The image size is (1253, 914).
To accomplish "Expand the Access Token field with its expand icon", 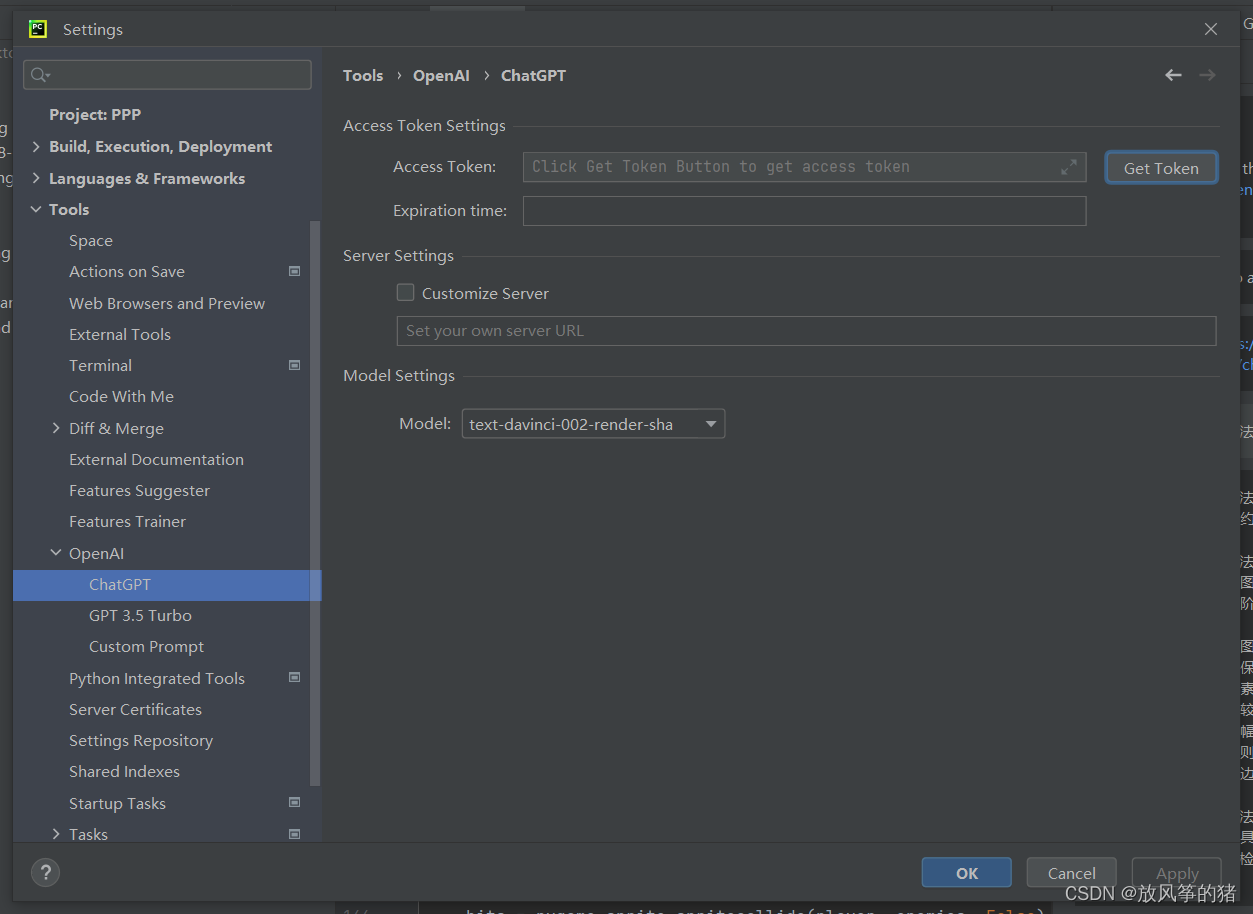I will point(1069,167).
